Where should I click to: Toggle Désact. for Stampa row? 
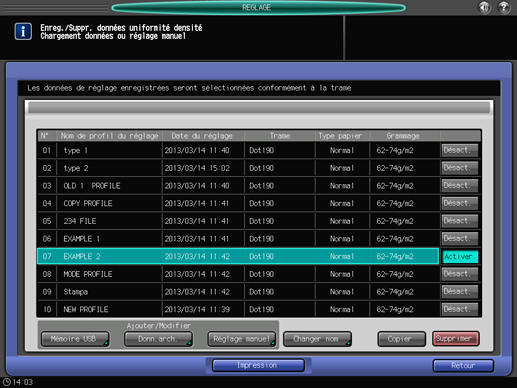pos(460,292)
